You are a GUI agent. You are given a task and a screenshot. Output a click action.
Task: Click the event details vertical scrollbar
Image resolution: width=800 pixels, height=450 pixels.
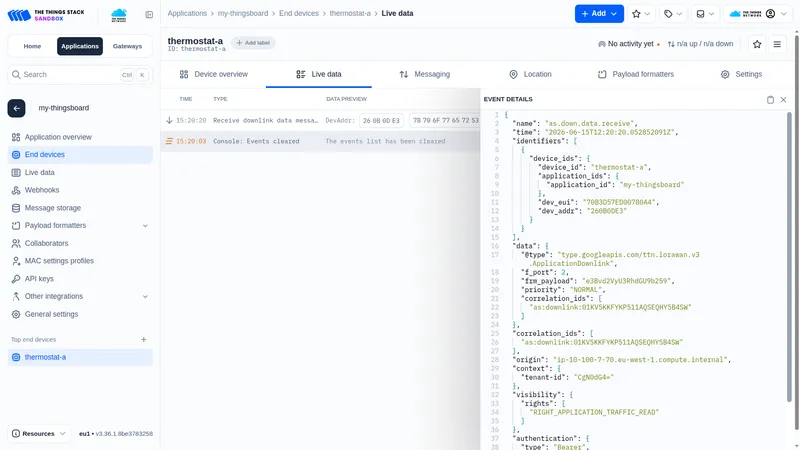[789, 255]
